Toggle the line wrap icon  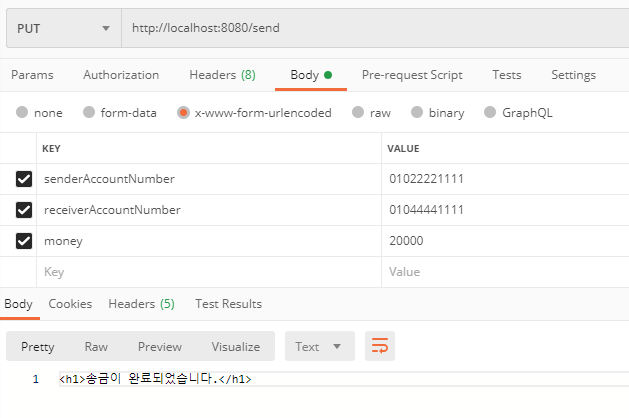[x=380, y=346]
